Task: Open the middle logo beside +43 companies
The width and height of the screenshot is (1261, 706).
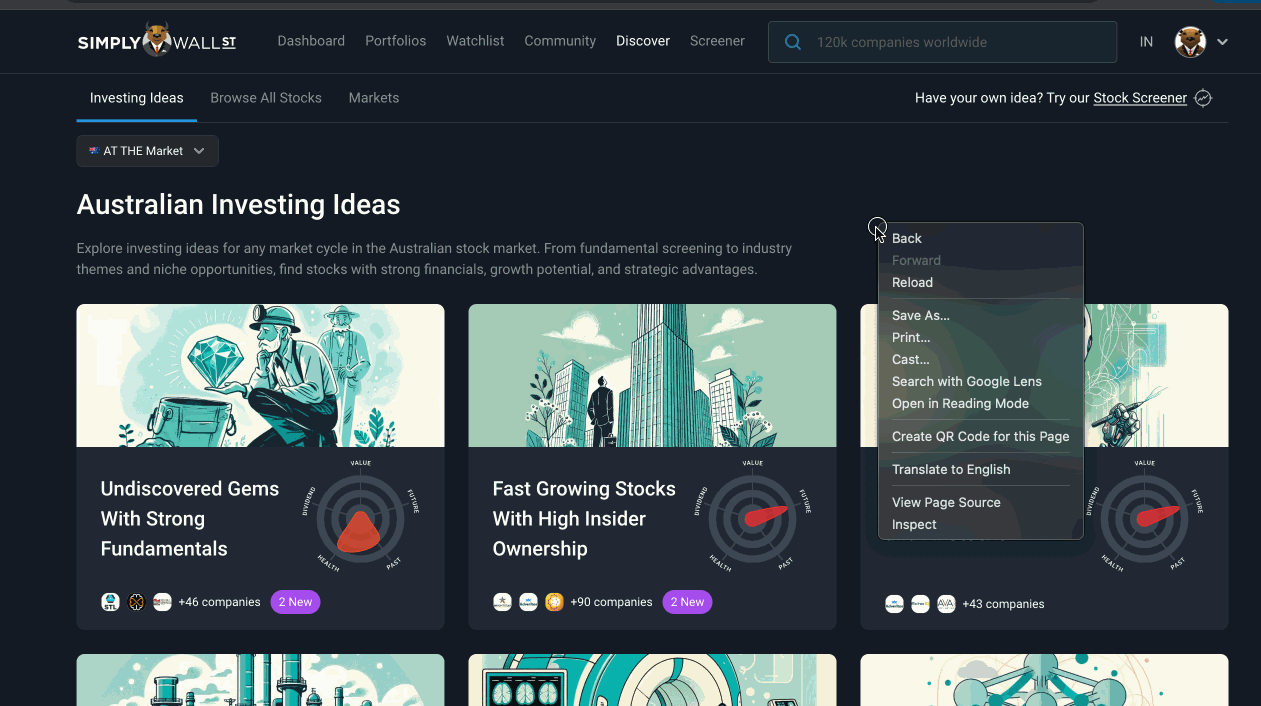Action: coord(920,604)
